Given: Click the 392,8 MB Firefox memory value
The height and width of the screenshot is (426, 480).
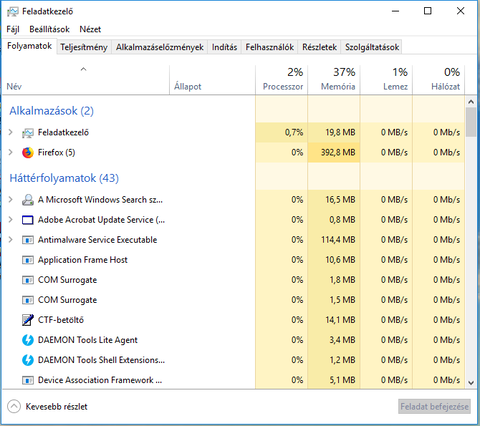Looking at the screenshot, I should click(338, 153).
